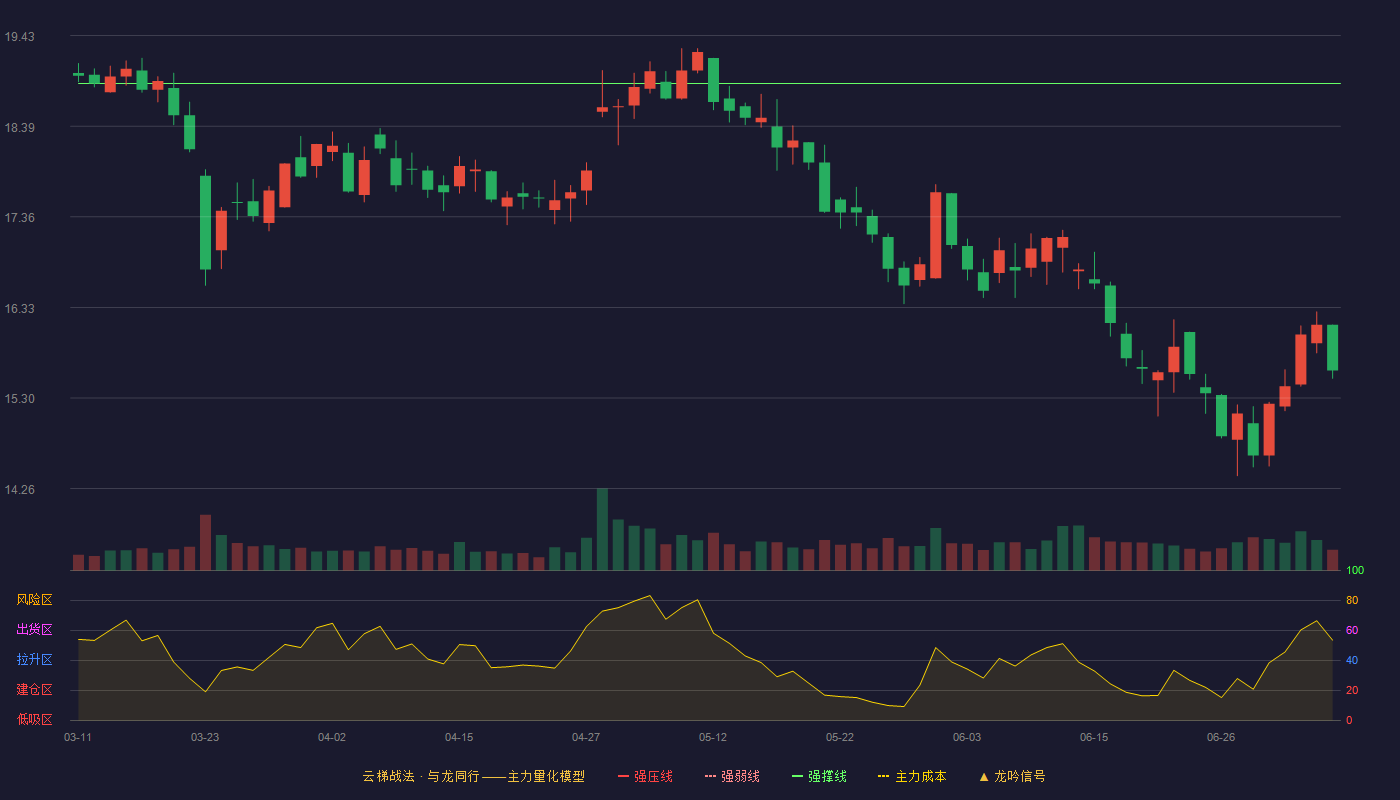The width and height of the screenshot is (1400, 800).
Task: Click the orange 80 indicator axis value
Action: pyautogui.click(x=1352, y=600)
